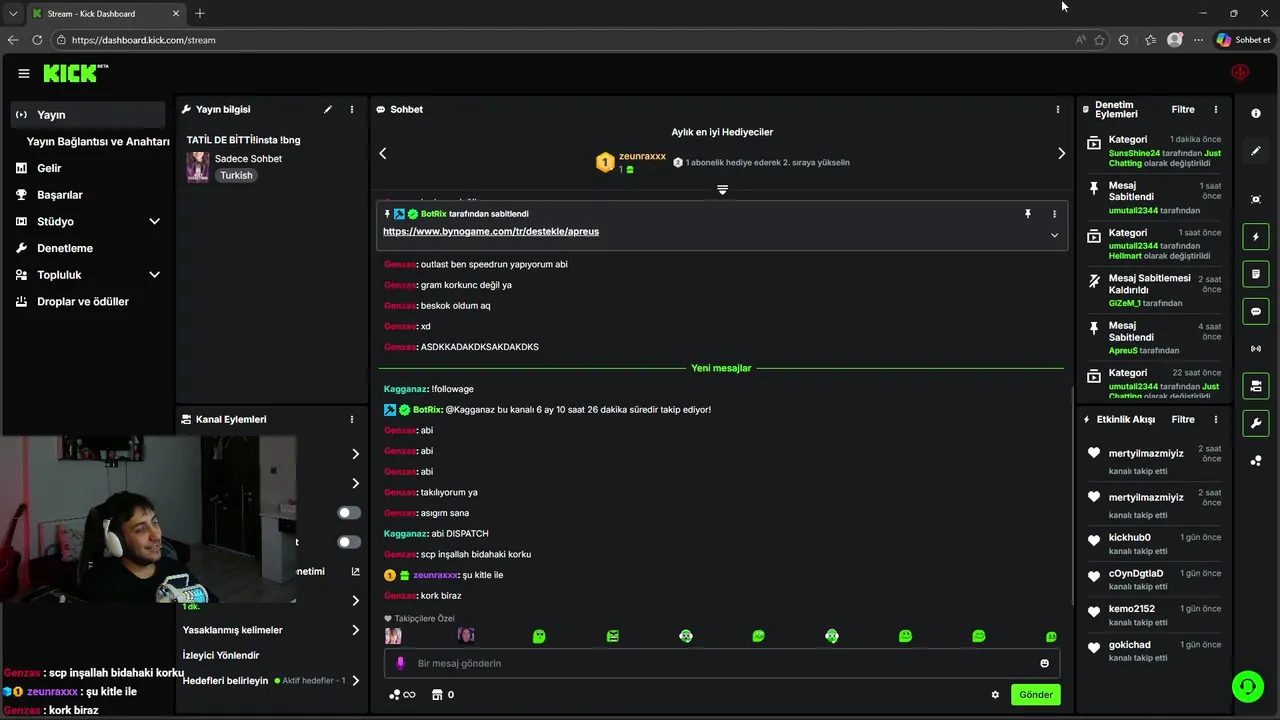This screenshot has height=720, width=1280.
Task: Toggle the camera stream panel button
Action: (x=1256, y=385)
